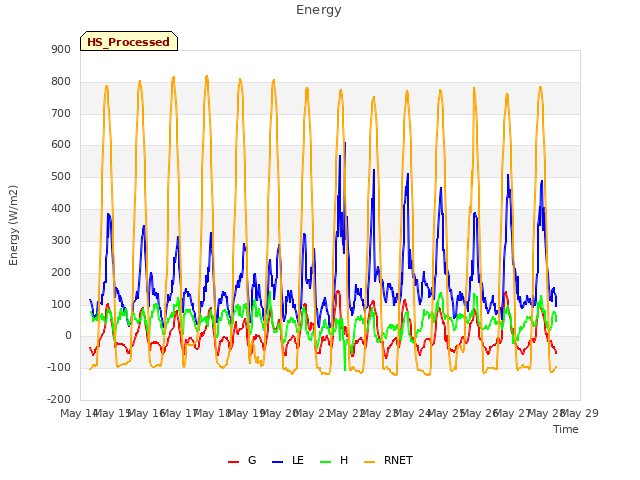Click the 900 y-axis tick label

(x=61, y=49)
